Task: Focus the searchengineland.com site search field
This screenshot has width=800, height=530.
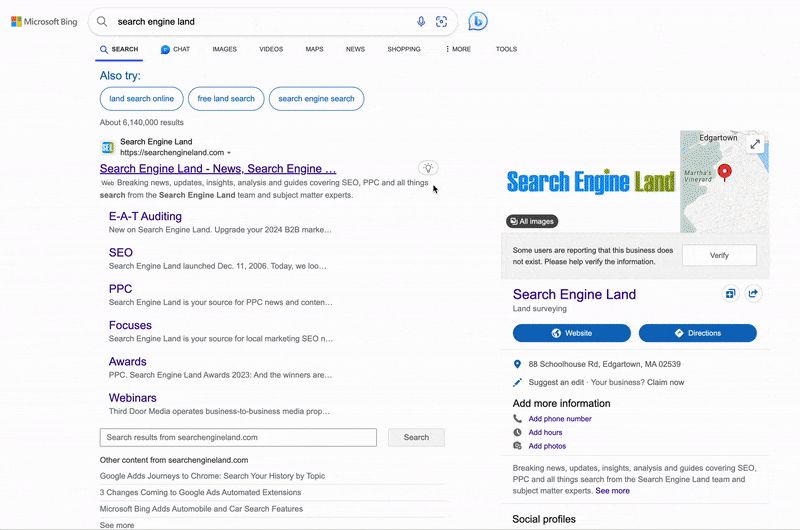Action: click(x=238, y=437)
